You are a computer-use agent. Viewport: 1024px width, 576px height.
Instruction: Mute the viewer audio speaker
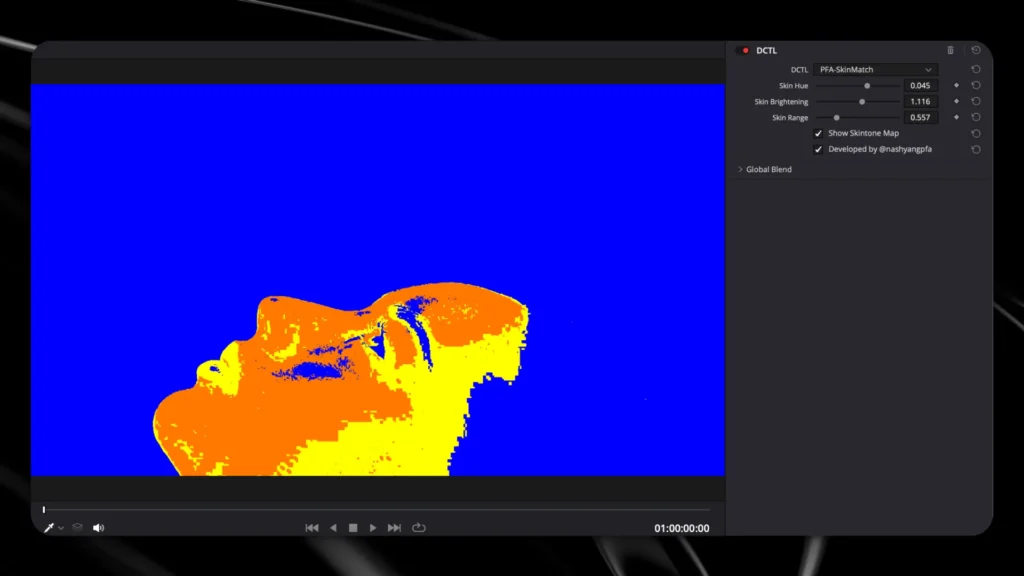(x=99, y=528)
